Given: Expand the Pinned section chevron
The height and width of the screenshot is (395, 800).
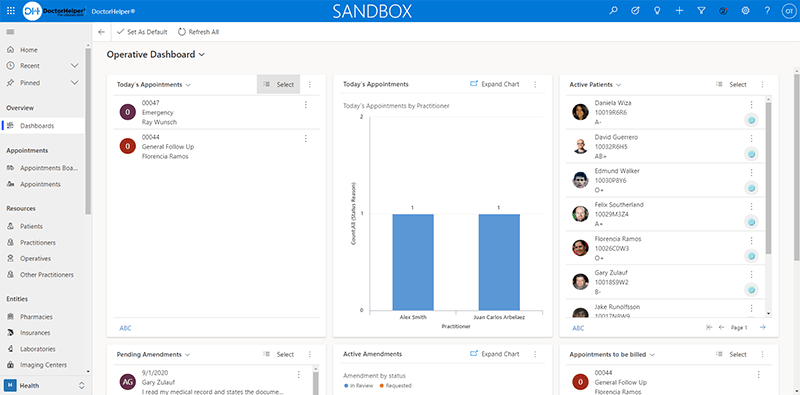Looking at the screenshot, I should [x=74, y=83].
